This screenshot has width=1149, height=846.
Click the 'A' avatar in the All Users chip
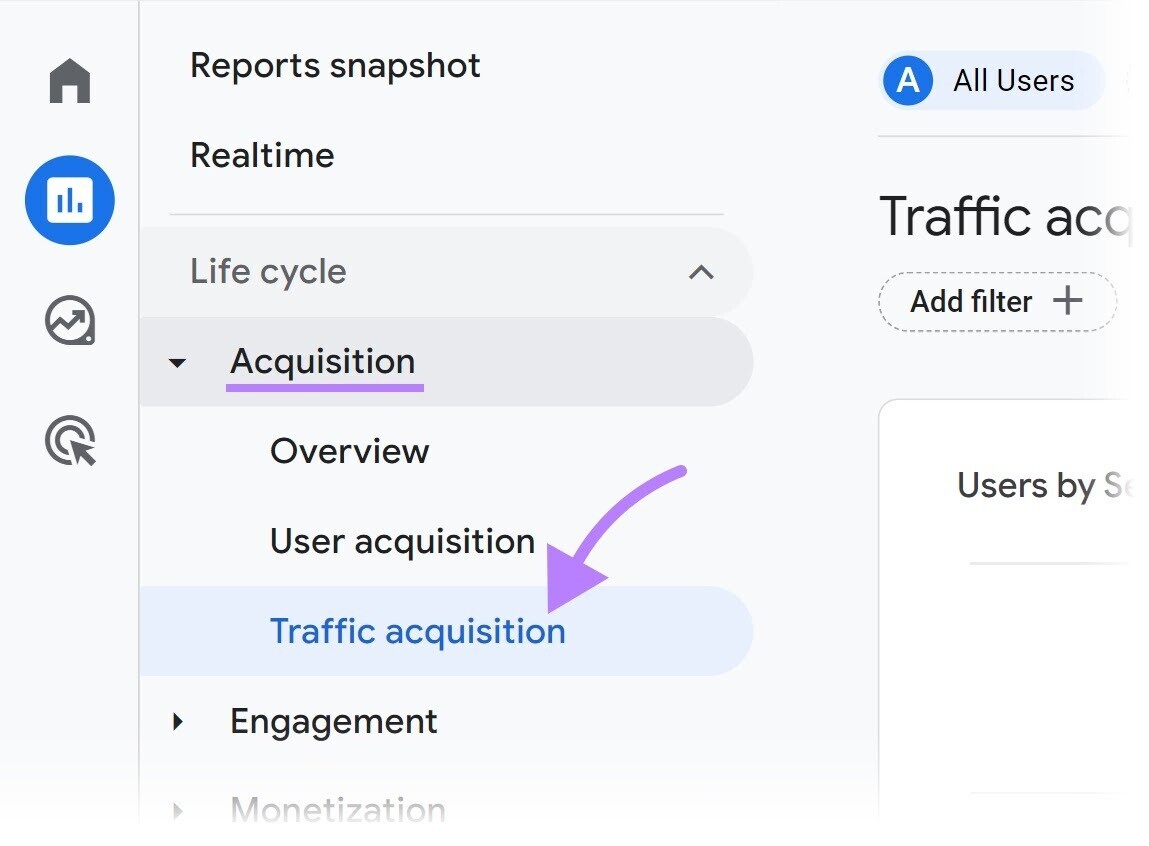coord(907,81)
